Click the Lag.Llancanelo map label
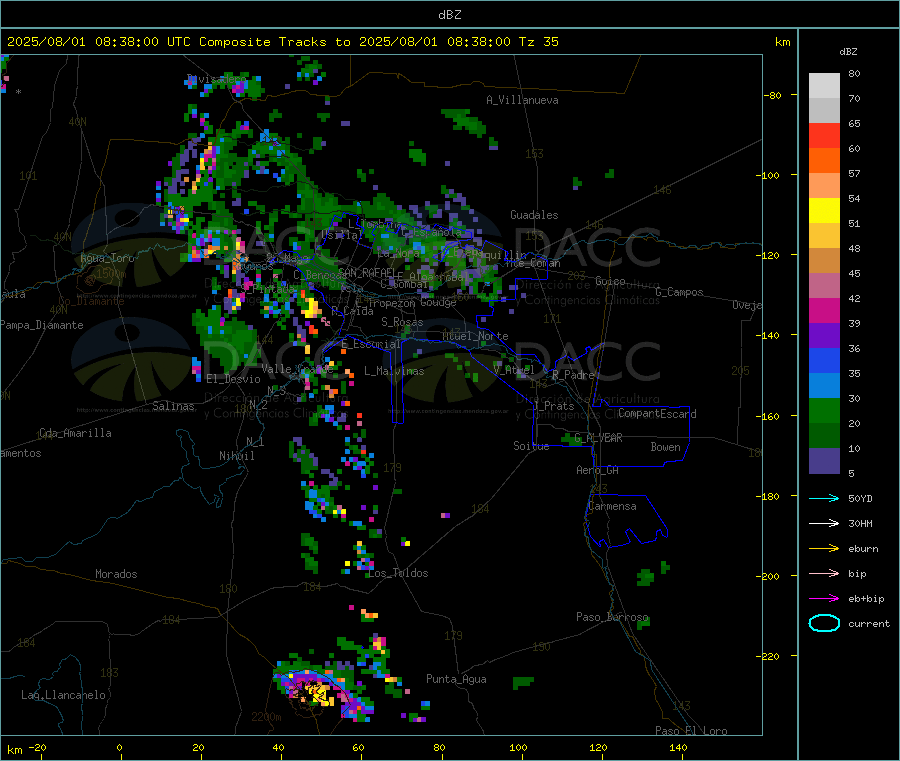 (x=63, y=695)
